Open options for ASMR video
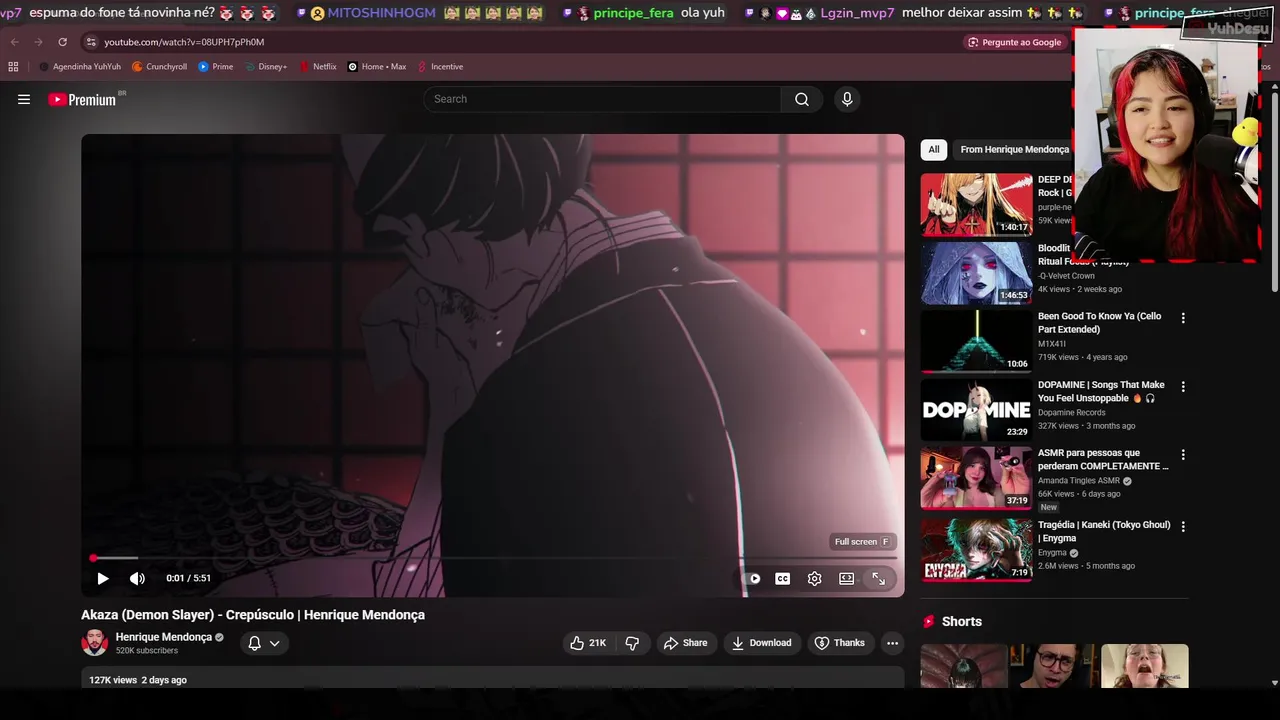 (x=1183, y=454)
